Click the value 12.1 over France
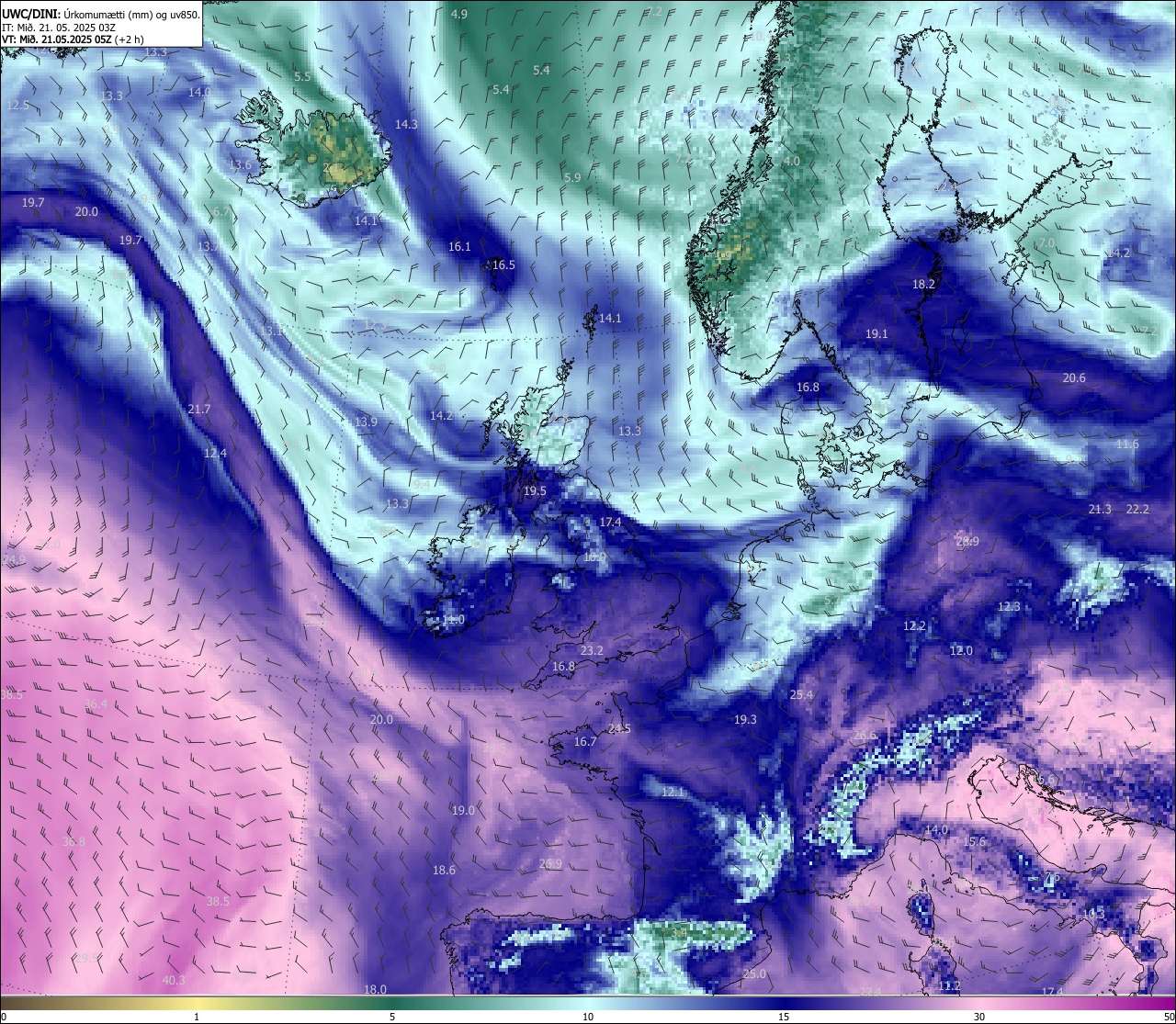 673,792
